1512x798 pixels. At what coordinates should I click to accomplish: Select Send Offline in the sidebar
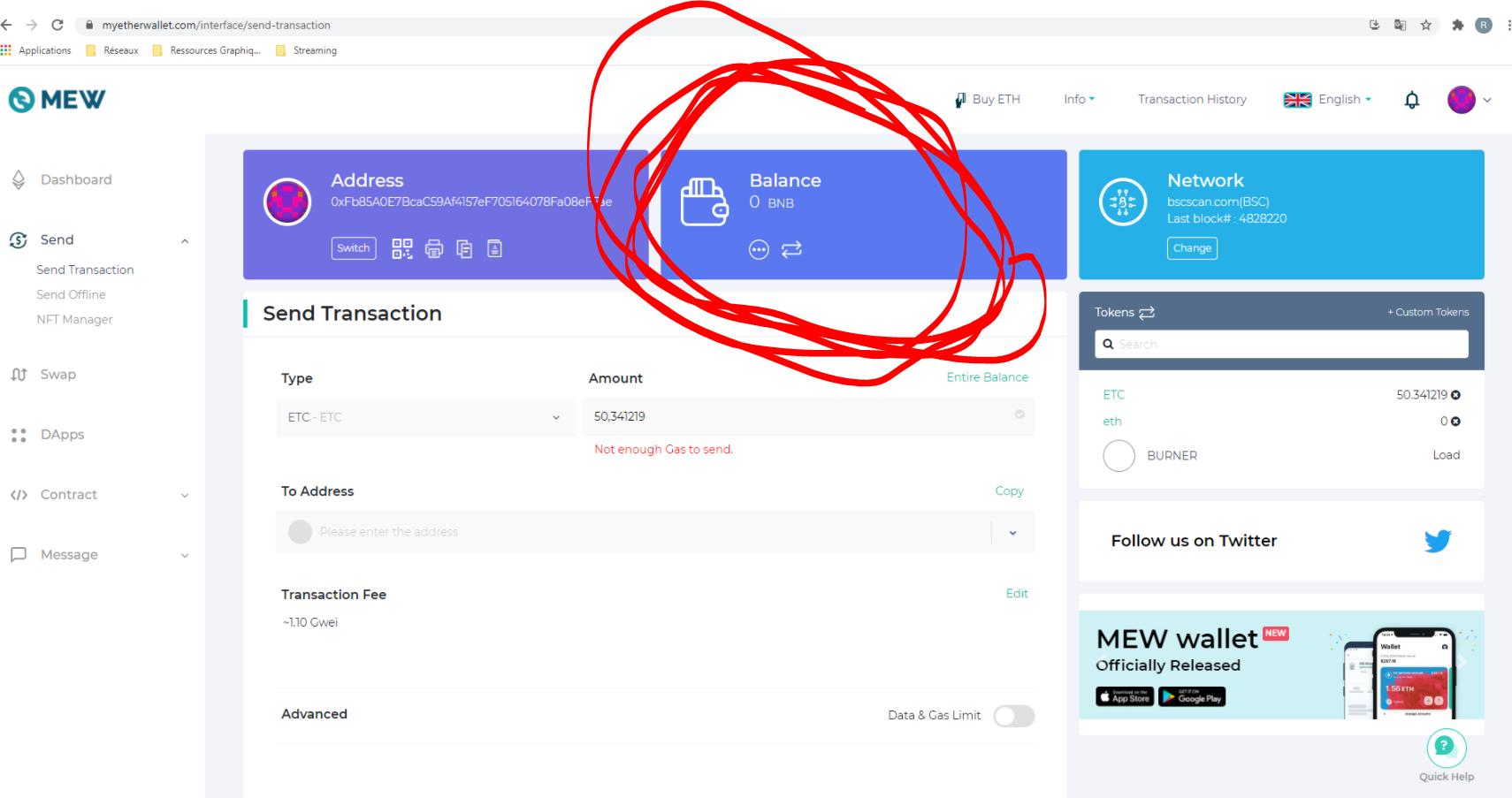[71, 295]
